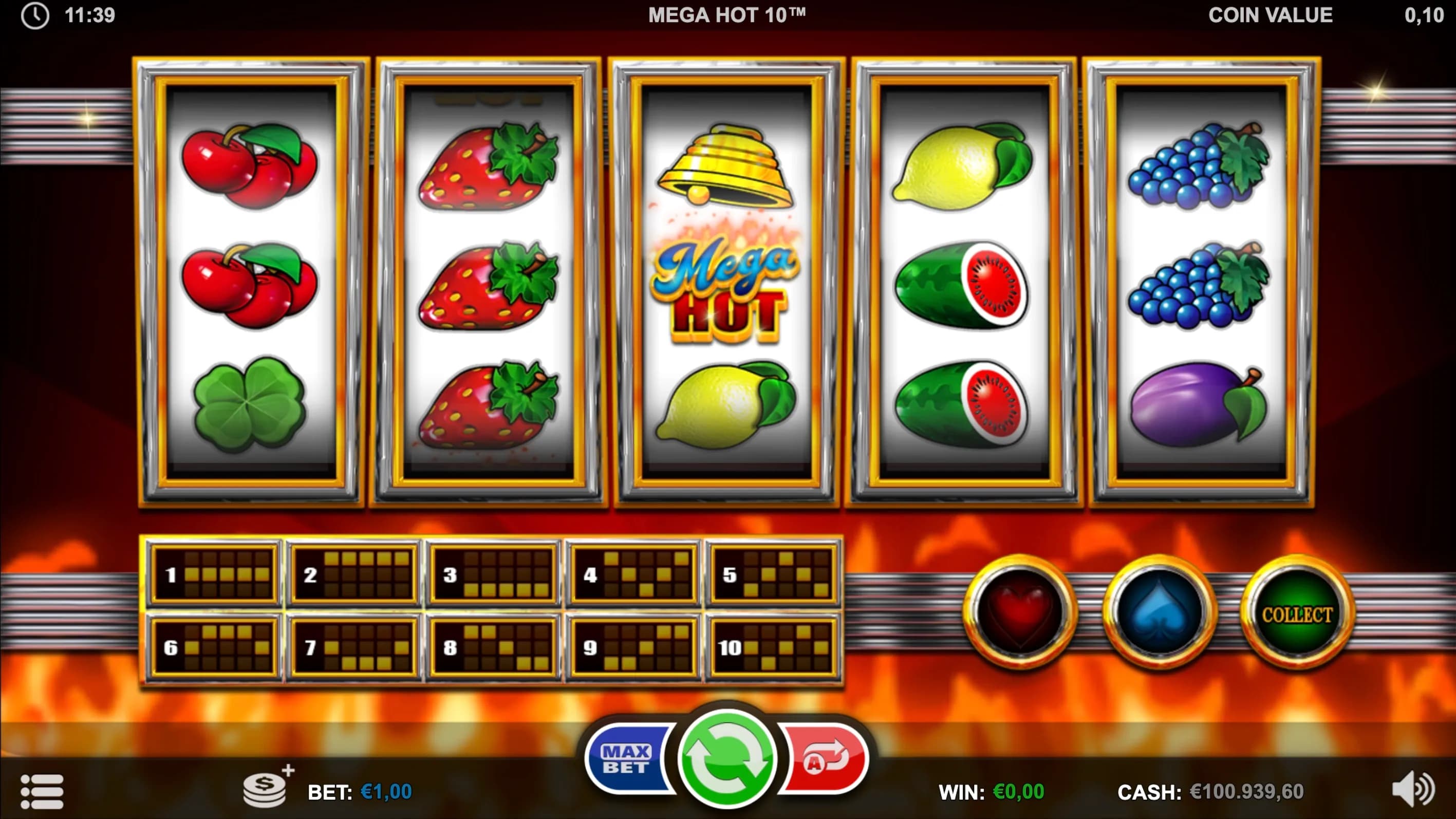This screenshot has height=819, width=1456.
Task: Select payline 1 indicator
Action: (214, 574)
